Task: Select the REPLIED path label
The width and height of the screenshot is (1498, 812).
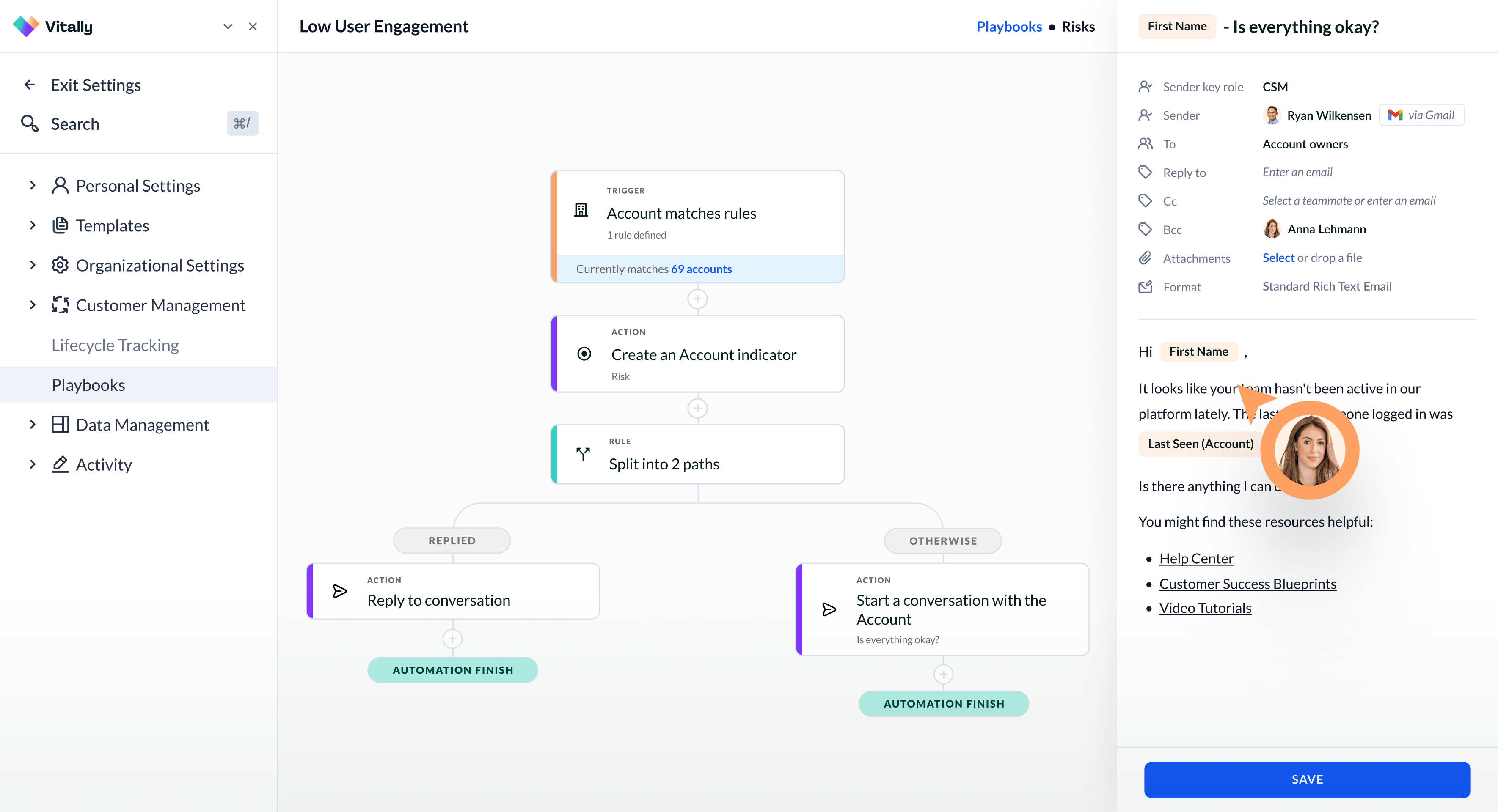Action: click(452, 540)
